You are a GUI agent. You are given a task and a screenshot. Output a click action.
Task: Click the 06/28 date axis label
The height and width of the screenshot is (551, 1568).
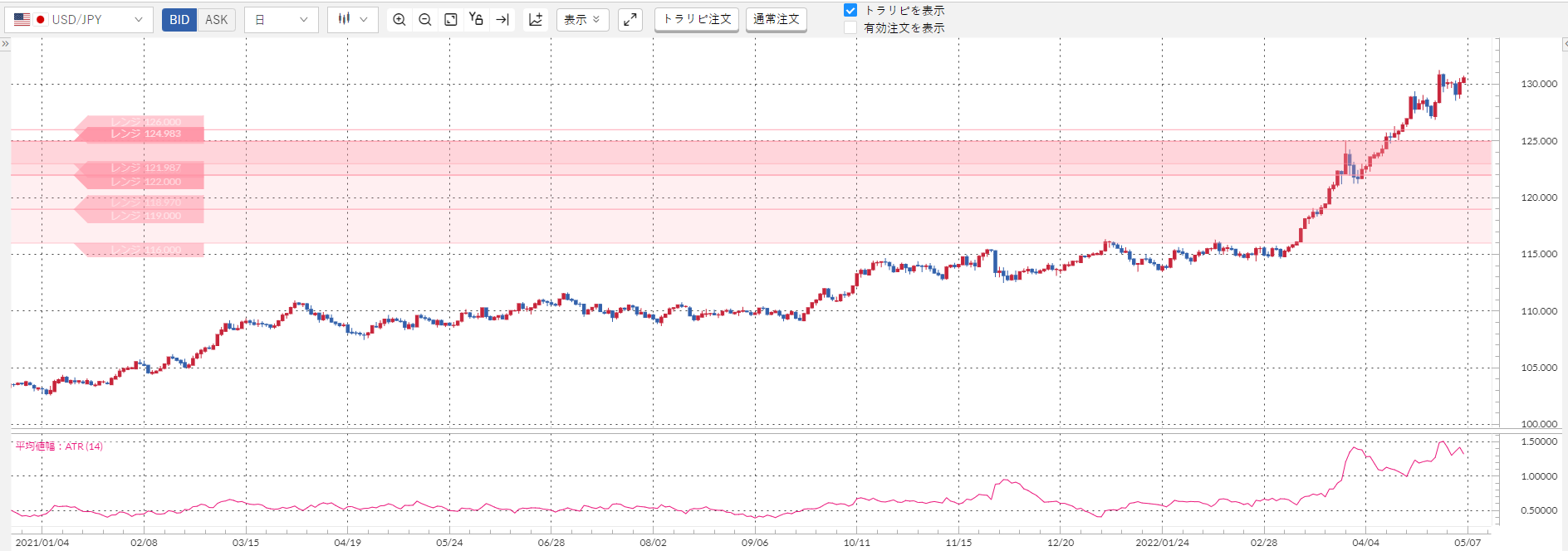click(551, 543)
